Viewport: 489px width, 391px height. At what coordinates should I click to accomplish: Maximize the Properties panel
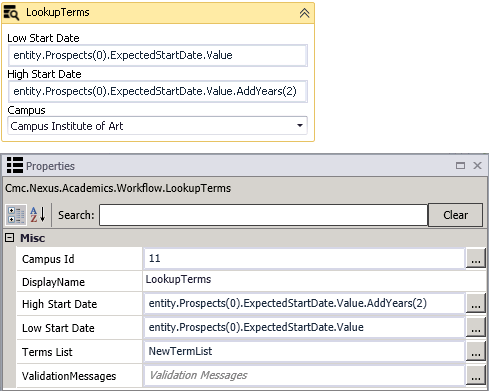point(460,165)
